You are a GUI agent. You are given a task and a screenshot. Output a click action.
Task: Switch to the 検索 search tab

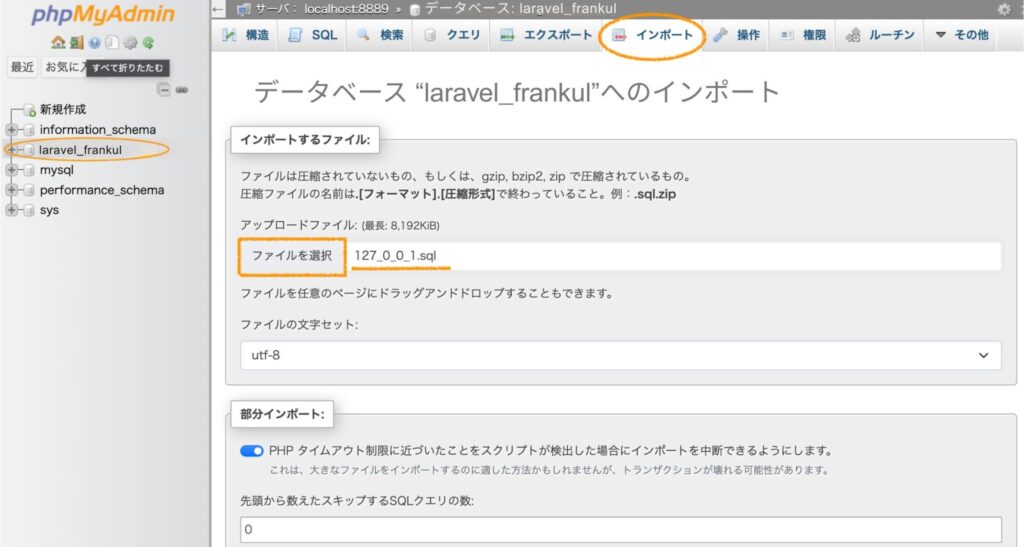(380, 35)
